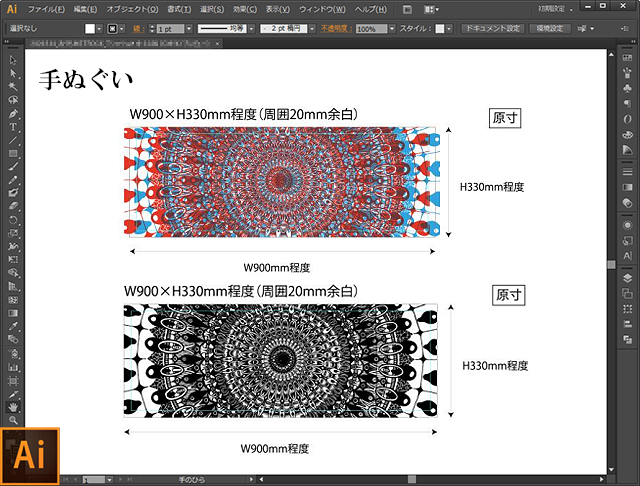The height and width of the screenshot is (486, 640).
Task: Click the ドキュメント設定 button
Action: pos(491,29)
